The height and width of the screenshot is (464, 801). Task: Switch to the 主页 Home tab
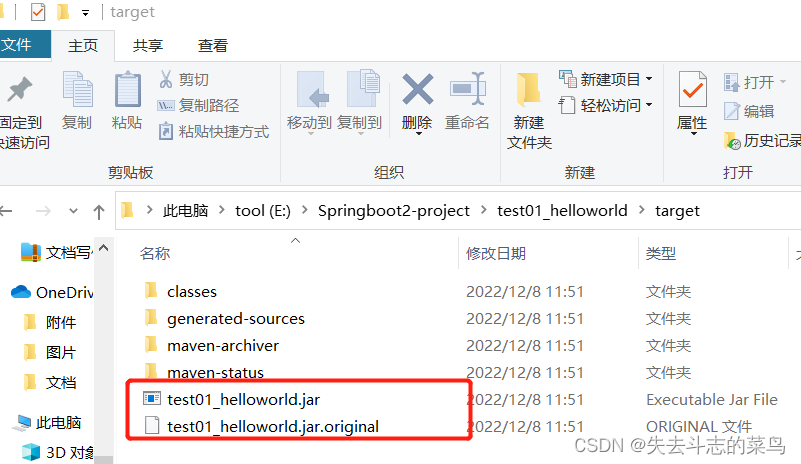[x=83, y=45]
